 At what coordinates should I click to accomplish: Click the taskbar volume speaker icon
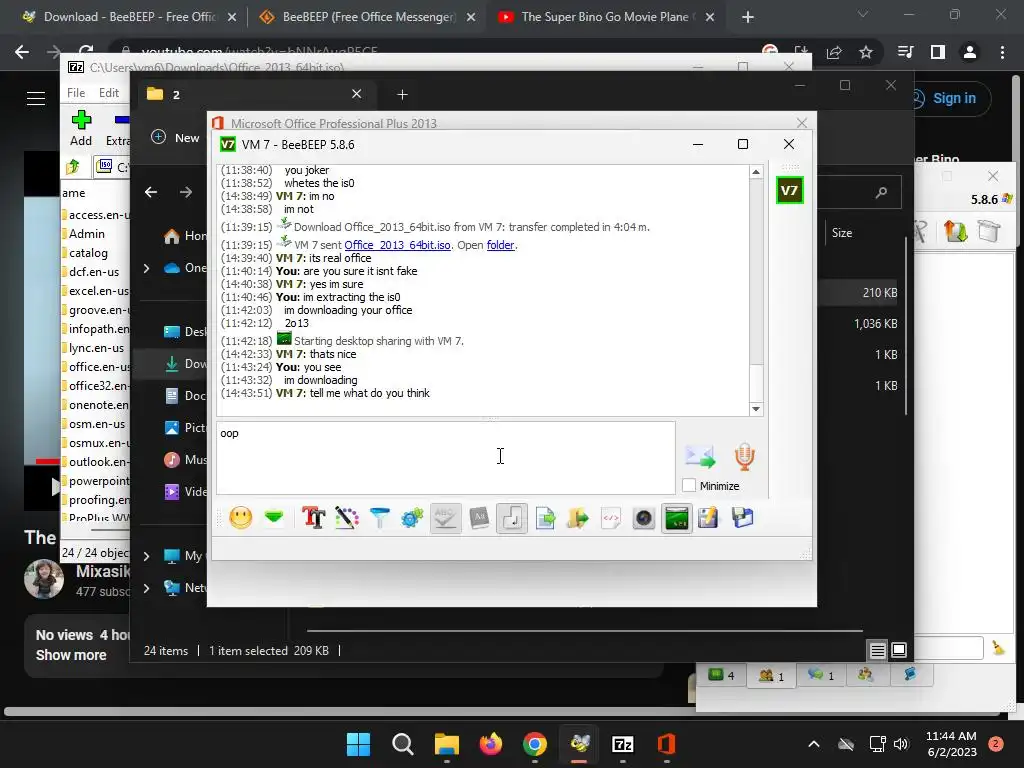pyautogui.click(x=901, y=744)
